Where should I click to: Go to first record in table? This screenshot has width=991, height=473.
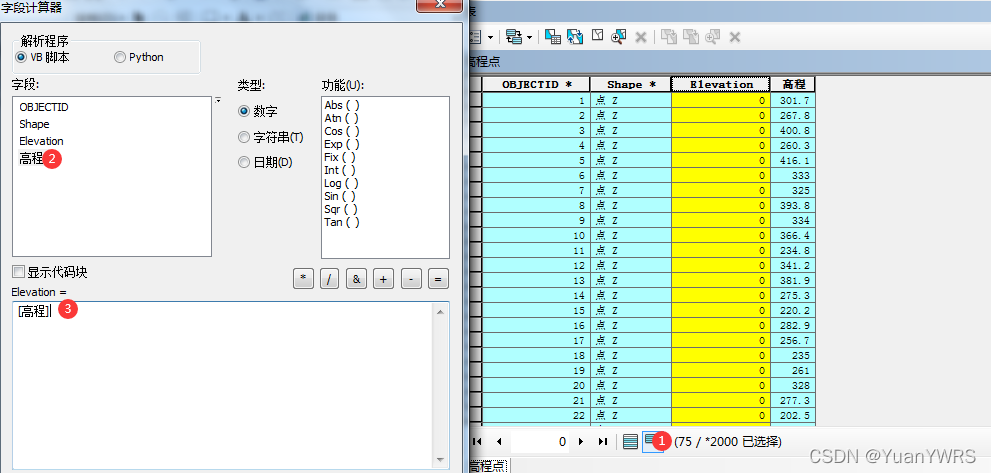477,441
